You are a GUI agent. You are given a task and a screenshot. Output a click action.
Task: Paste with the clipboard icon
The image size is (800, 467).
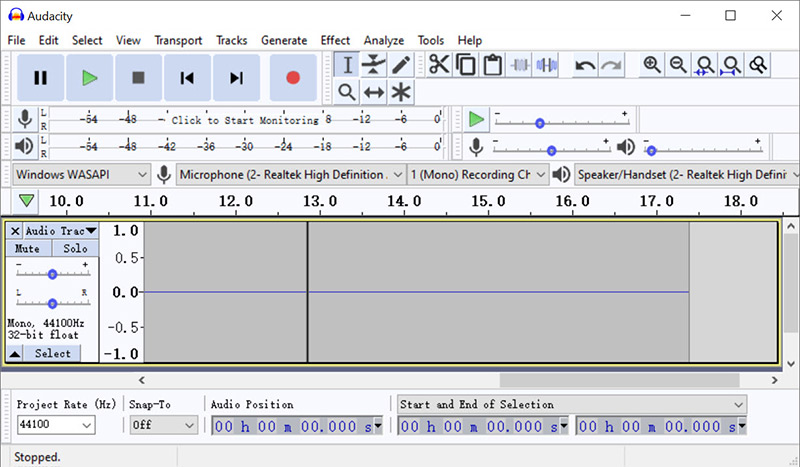(492, 65)
